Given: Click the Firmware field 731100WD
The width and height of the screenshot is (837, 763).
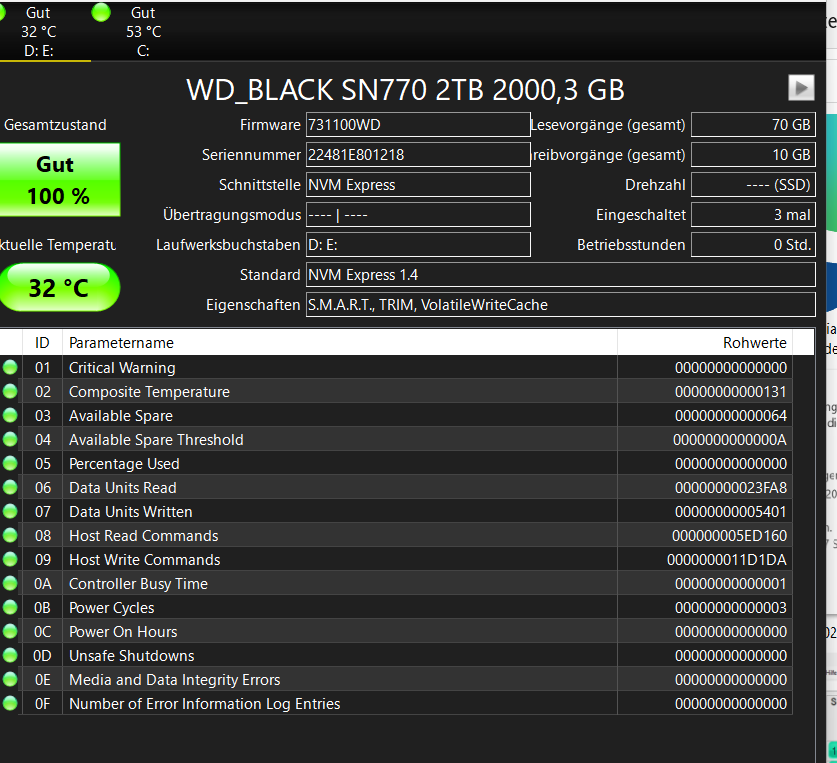Looking at the screenshot, I should (x=418, y=125).
